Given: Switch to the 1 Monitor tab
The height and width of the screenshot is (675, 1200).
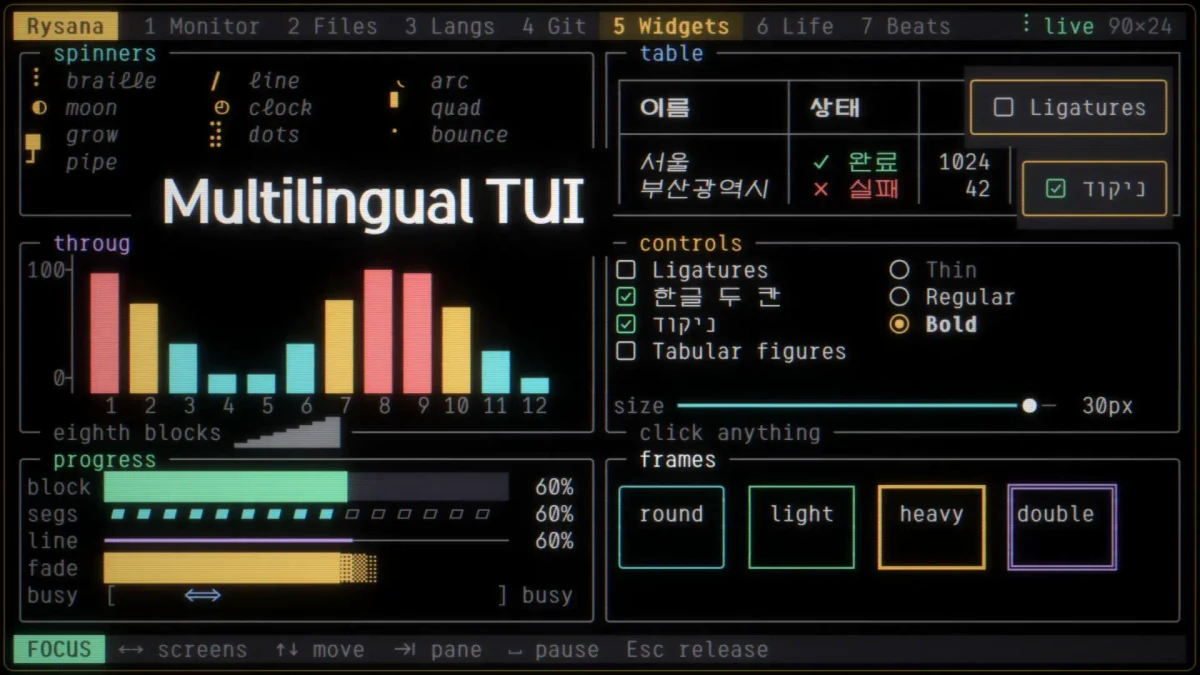Looking at the screenshot, I should tap(202, 26).
